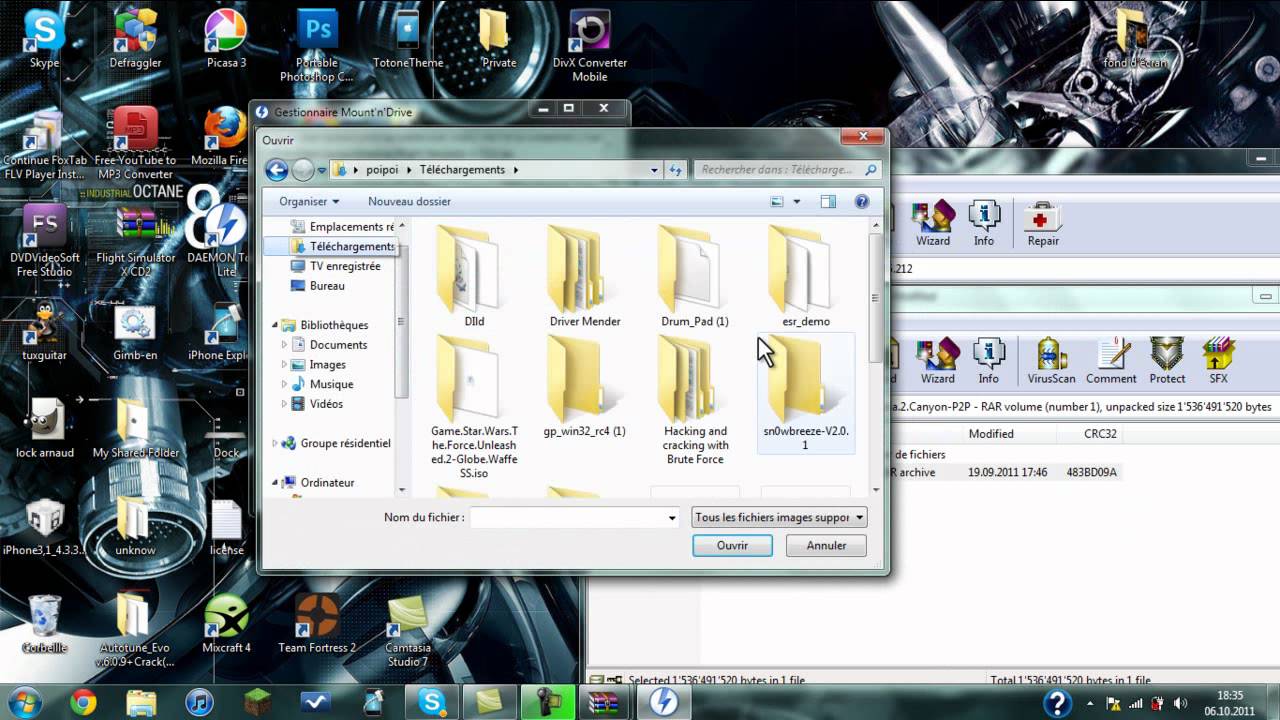The image size is (1280, 720).
Task: Click poipoi in the address breadcrumb
Action: coord(382,170)
